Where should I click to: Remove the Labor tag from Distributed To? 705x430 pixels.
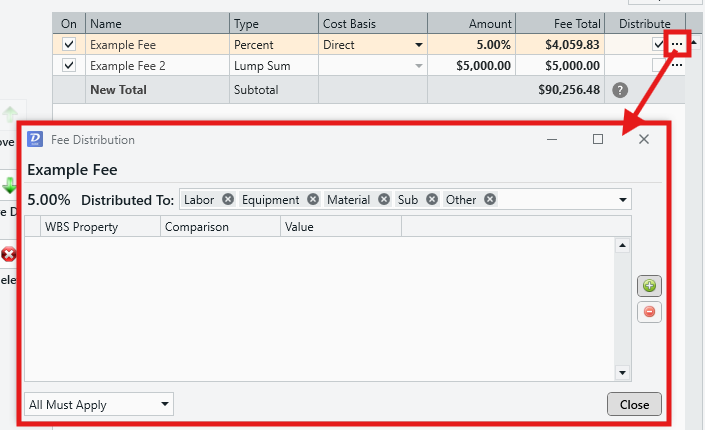tap(228, 199)
